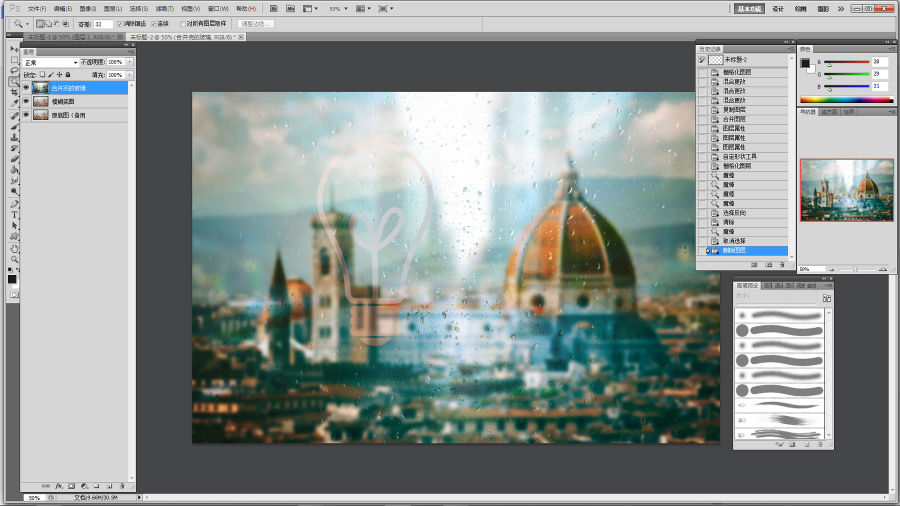
Task: Click the foreground color swatch in toolbox
Action: pyautogui.click(x=12, y=278)
